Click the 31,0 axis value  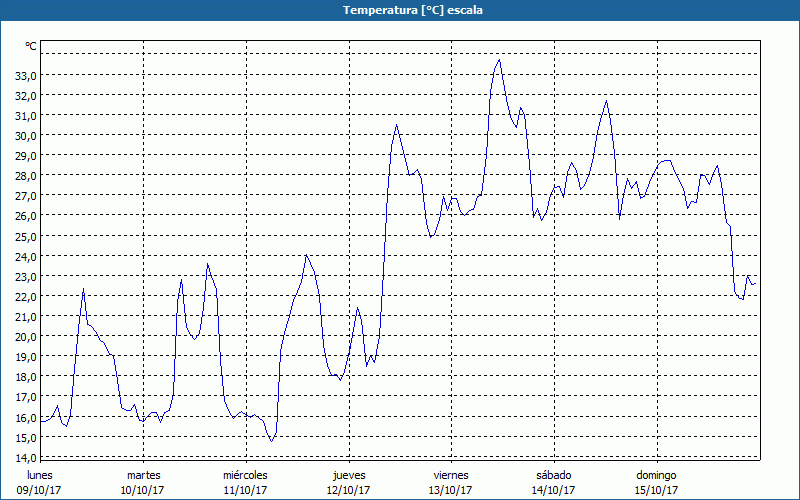(x=25, y=116)
